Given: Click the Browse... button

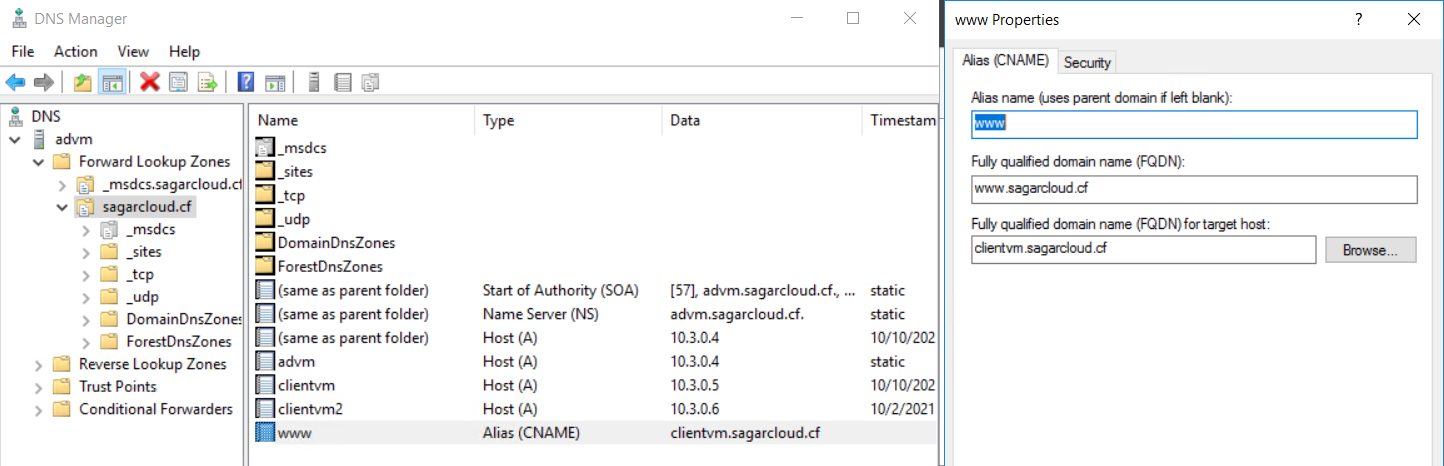Looking at the screenshot, I should tap(1371, 250).
